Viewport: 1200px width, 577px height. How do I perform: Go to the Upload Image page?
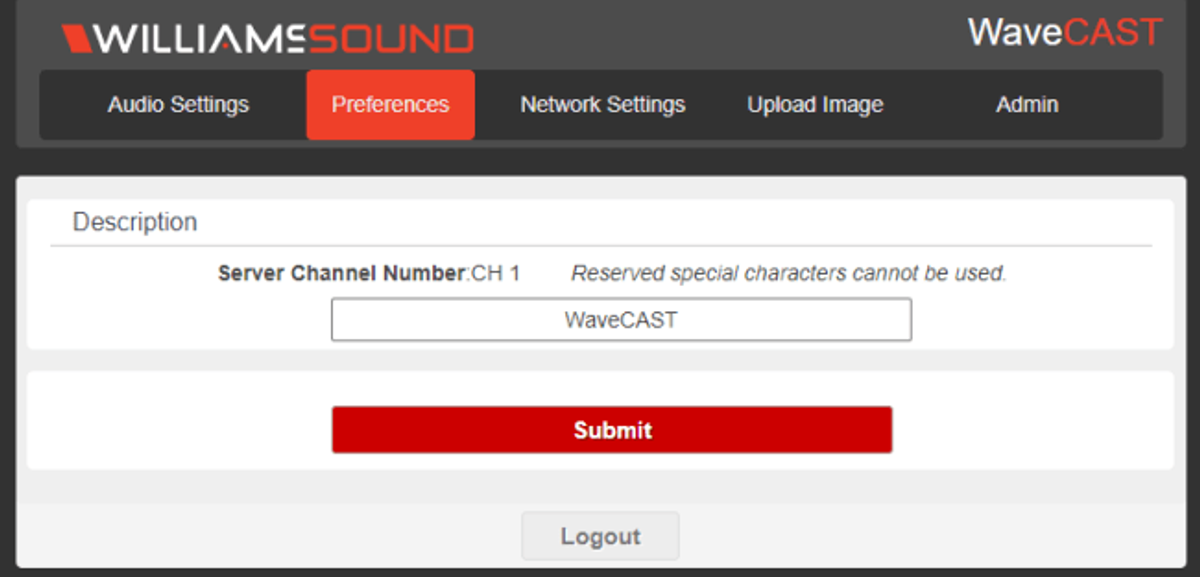815,104
